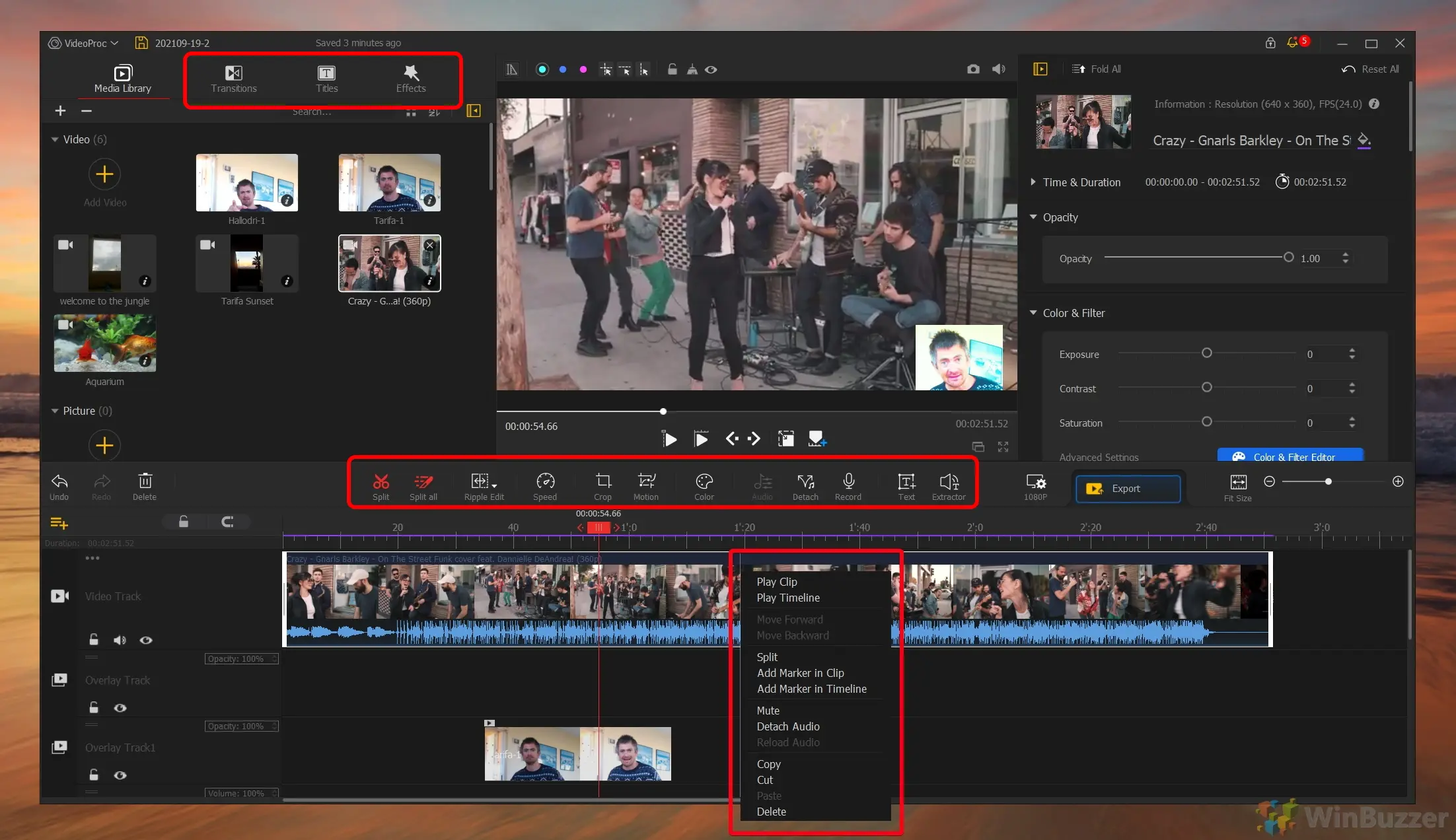This screenshot has height=840, width=1456.
Task: Select the Split tool in the toolbar
Action: click(381, 485)
